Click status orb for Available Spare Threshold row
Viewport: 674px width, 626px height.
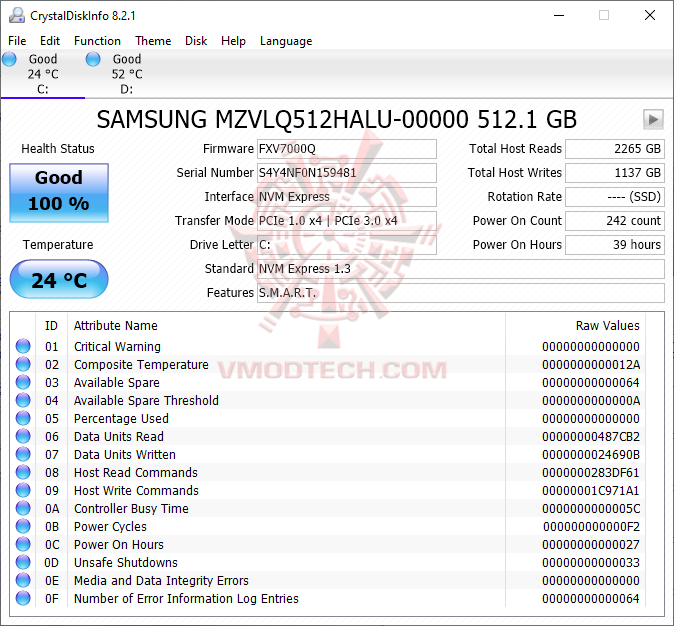23,400
